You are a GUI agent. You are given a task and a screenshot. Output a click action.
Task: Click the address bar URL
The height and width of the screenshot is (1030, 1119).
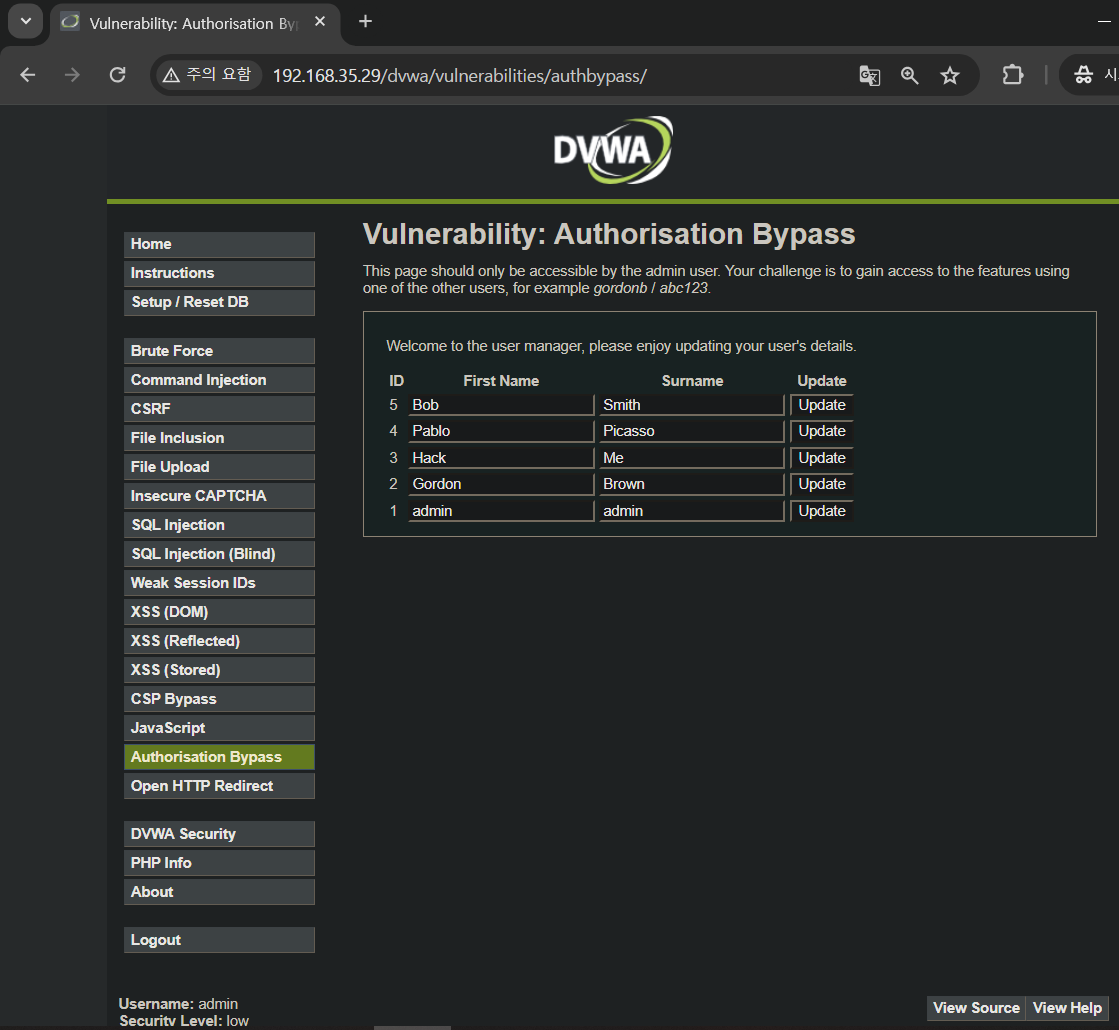click(x=460, y=76)
